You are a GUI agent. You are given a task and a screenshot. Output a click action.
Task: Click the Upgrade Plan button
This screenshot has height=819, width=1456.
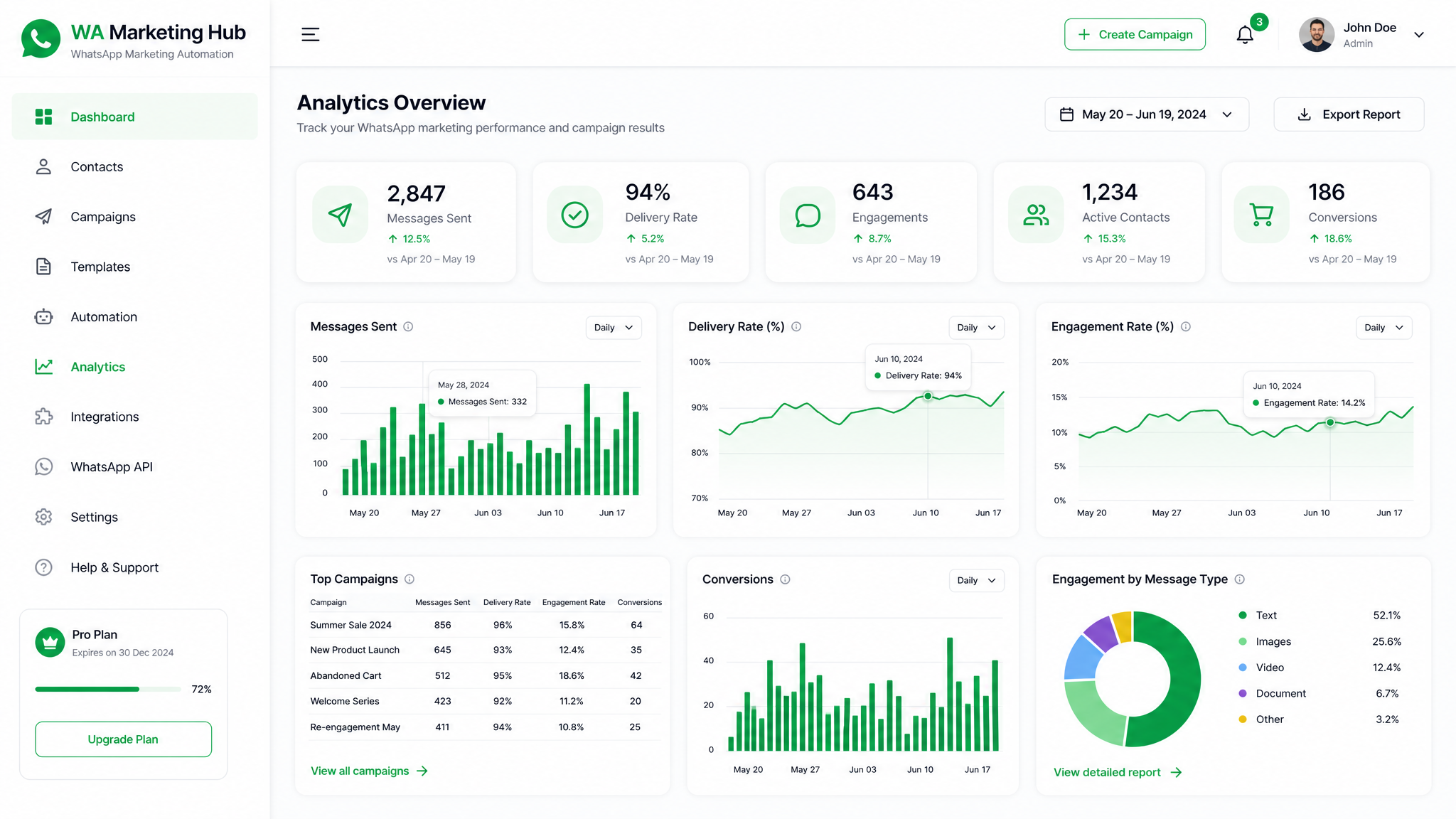pos(123,739)
